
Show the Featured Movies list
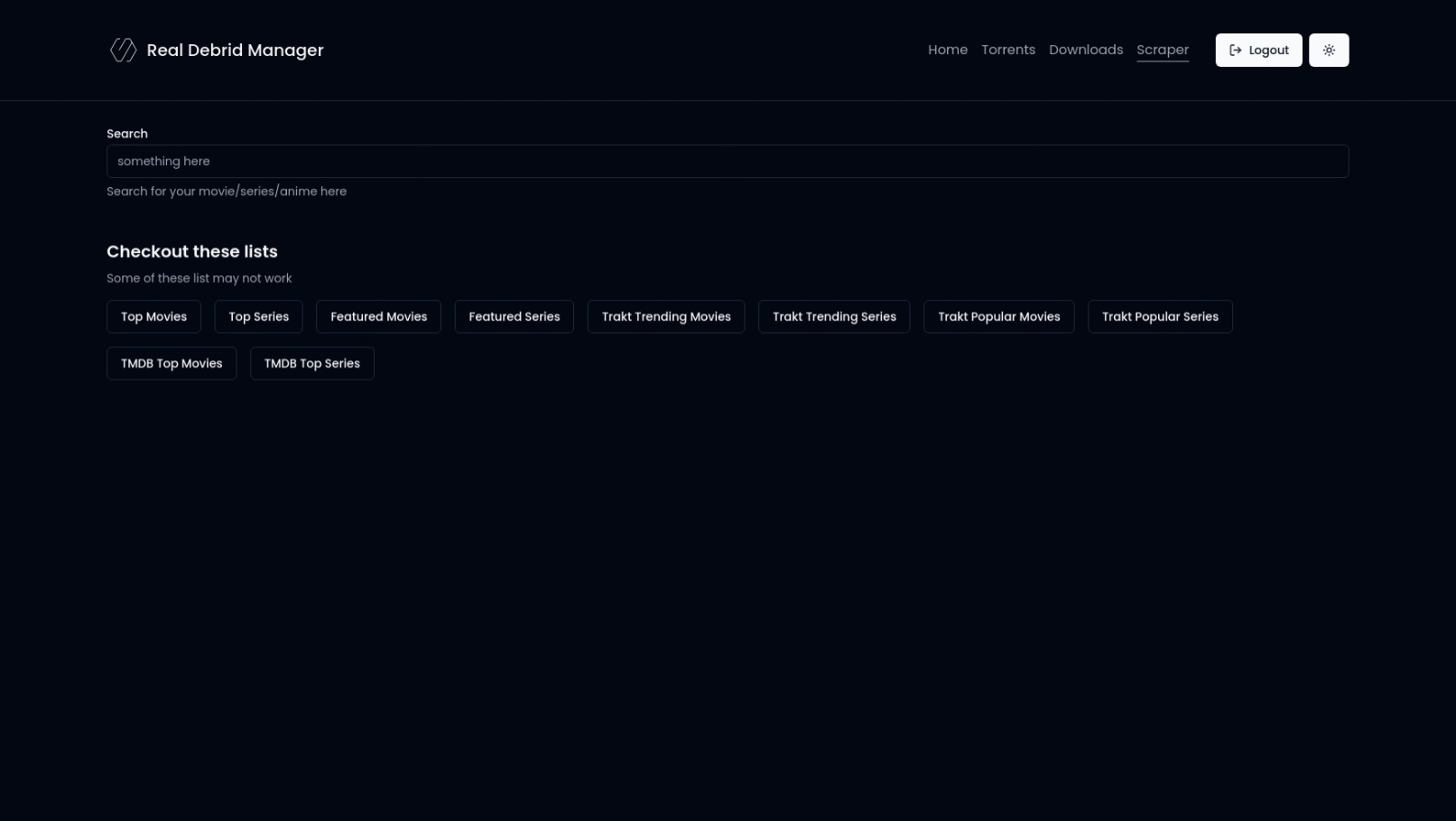click(x=378, y=316)
